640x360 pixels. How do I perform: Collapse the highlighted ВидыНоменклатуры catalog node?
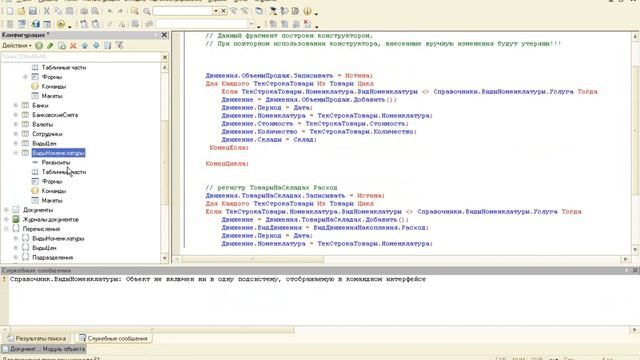click(16, 153)
